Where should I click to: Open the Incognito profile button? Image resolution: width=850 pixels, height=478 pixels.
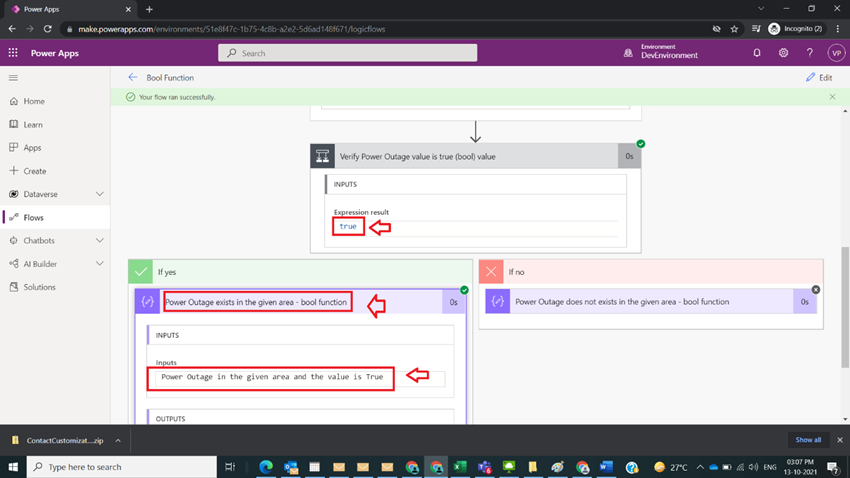(796, 29)
